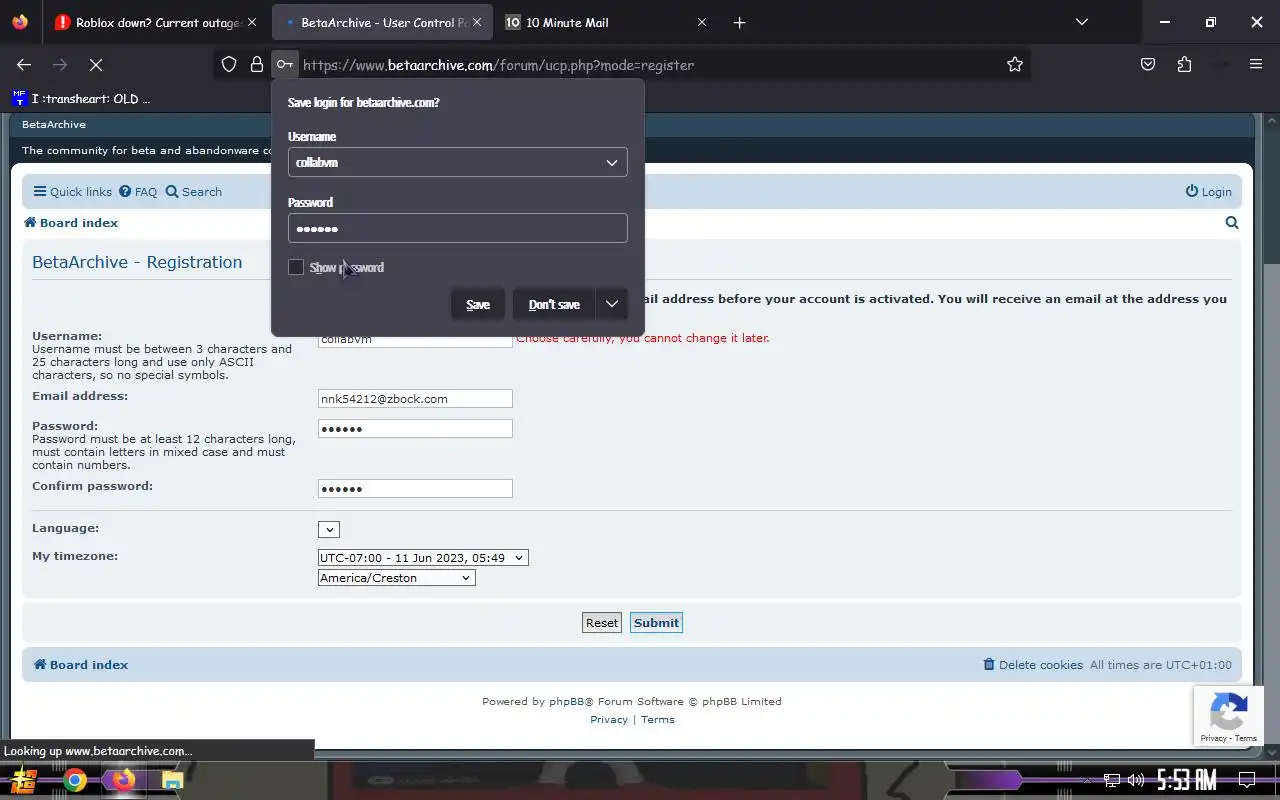The image size is (1280, 800).
Task: Open Firefox hamburger application menu
Action: [x=1256, y=65]
